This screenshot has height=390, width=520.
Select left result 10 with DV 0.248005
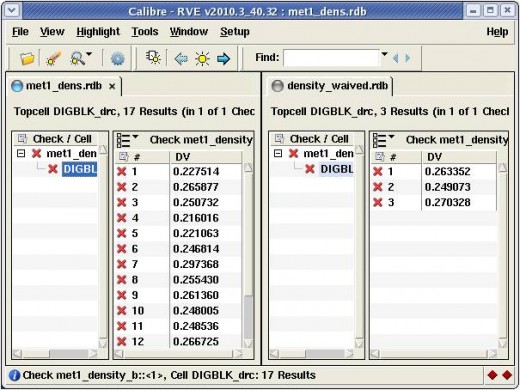(178, 311)
